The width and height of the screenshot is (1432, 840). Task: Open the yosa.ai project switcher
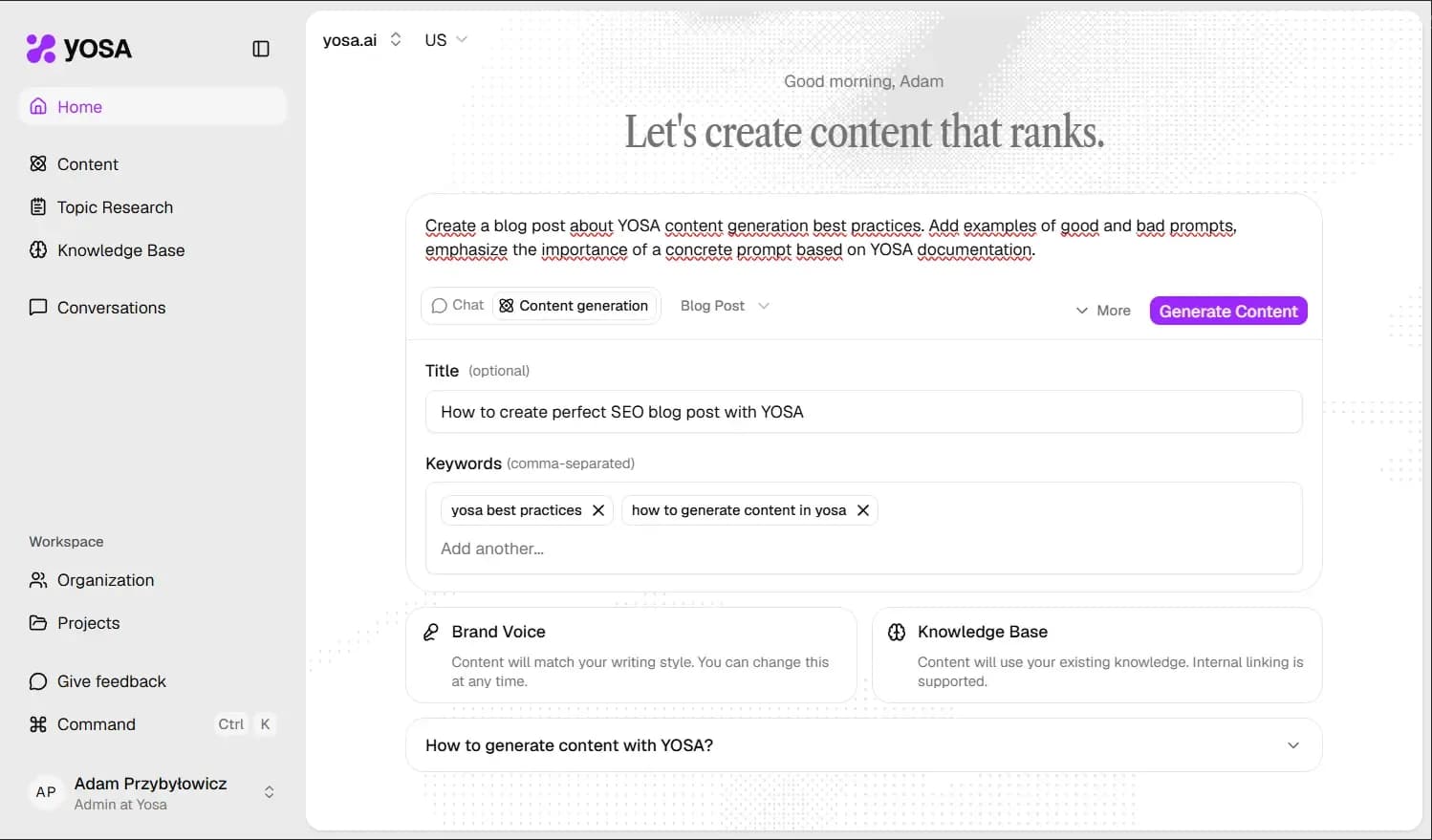(x=362, y=40)
